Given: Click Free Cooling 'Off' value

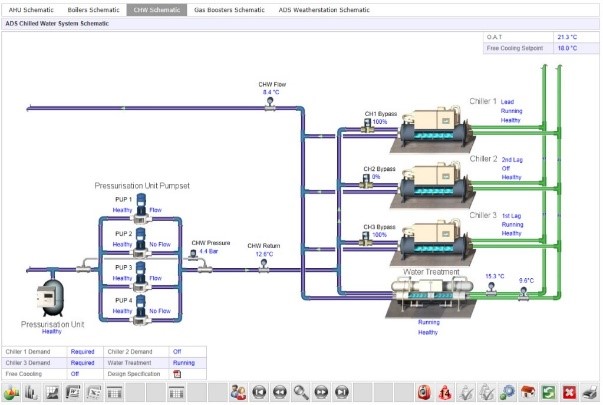Looking at the screenshot, I should 75,374.
